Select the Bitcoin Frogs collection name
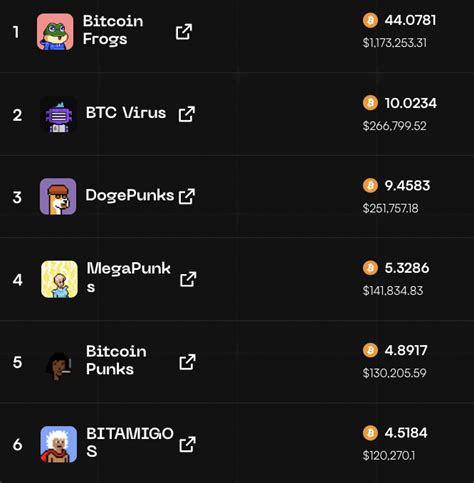This screenshot has width=474, height=483. [113, 30]
